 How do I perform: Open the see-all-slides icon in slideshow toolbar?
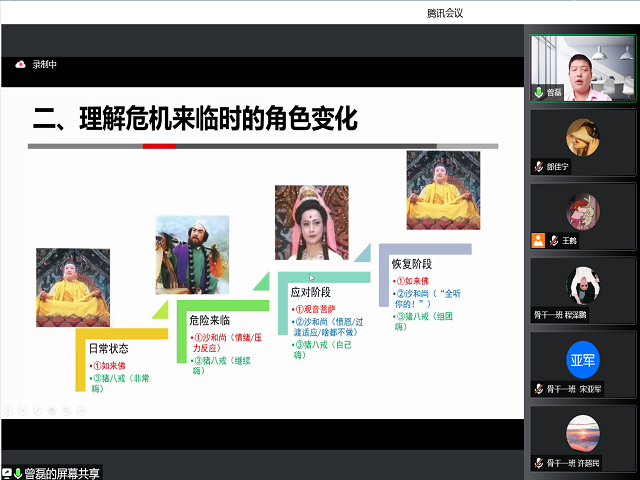coord(52,411)
